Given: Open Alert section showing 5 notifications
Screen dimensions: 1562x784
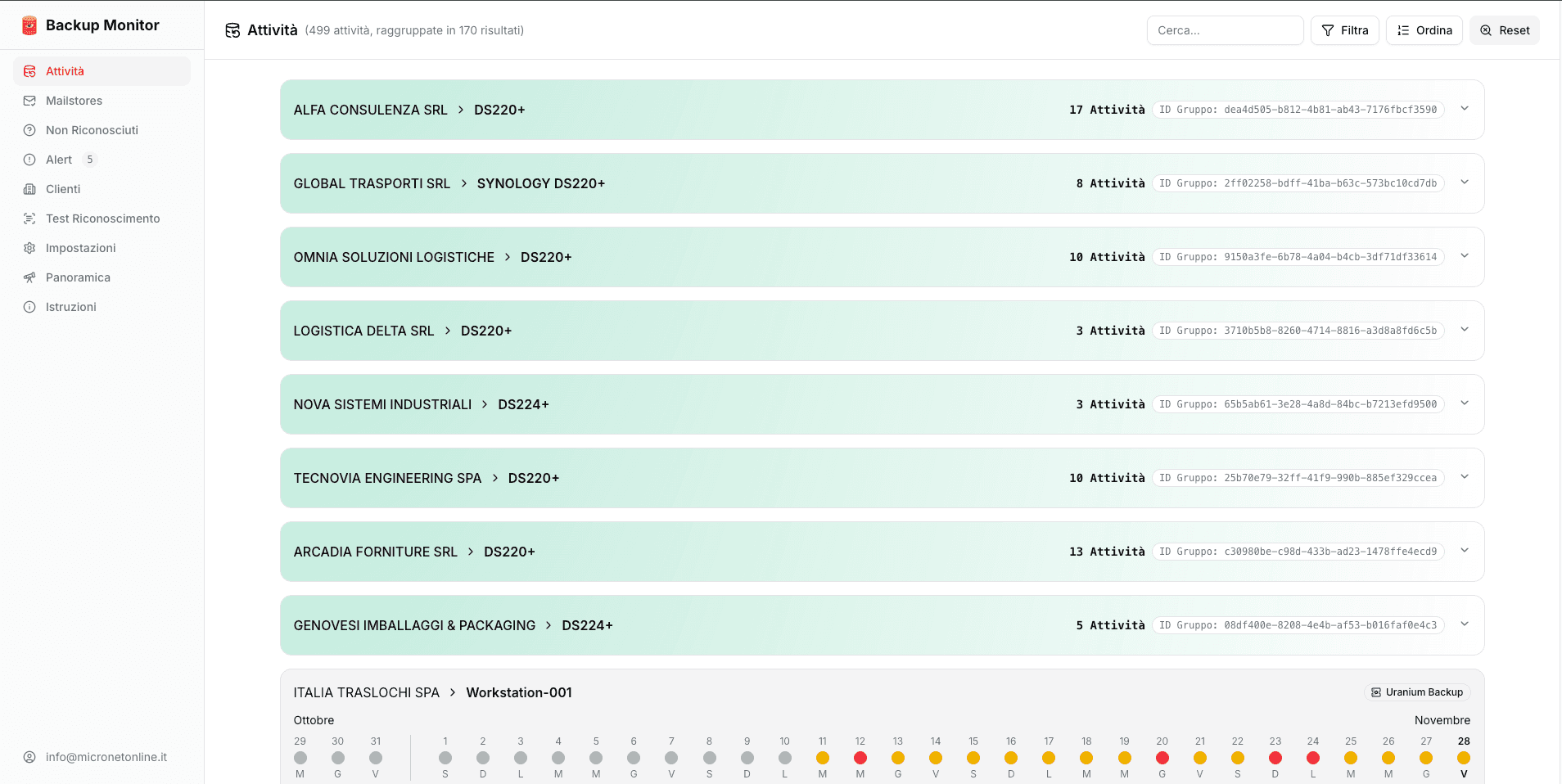Looking at the screenshot, I should pyautogui.click(x=58, y=159).
